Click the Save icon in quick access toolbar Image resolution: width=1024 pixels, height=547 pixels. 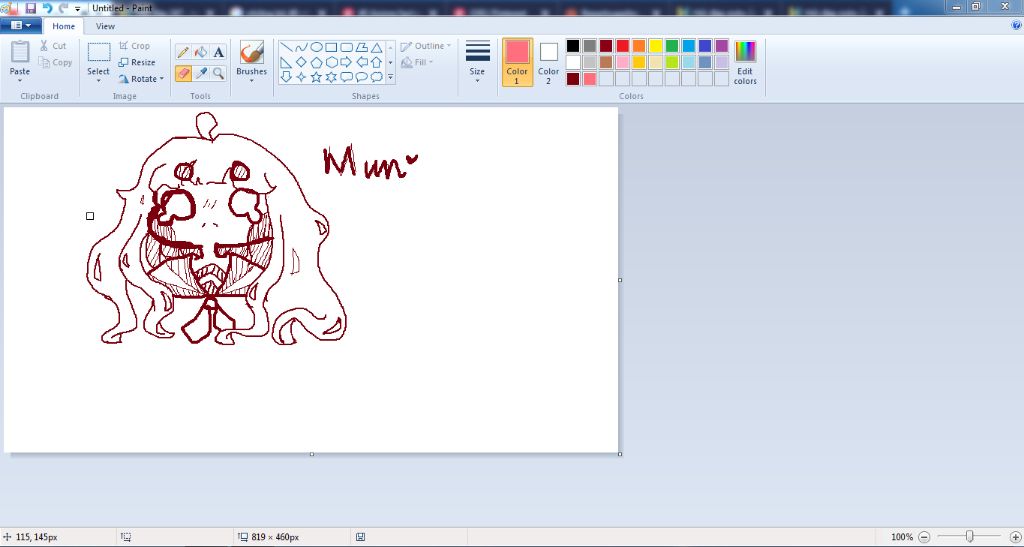tap(31, 8)
